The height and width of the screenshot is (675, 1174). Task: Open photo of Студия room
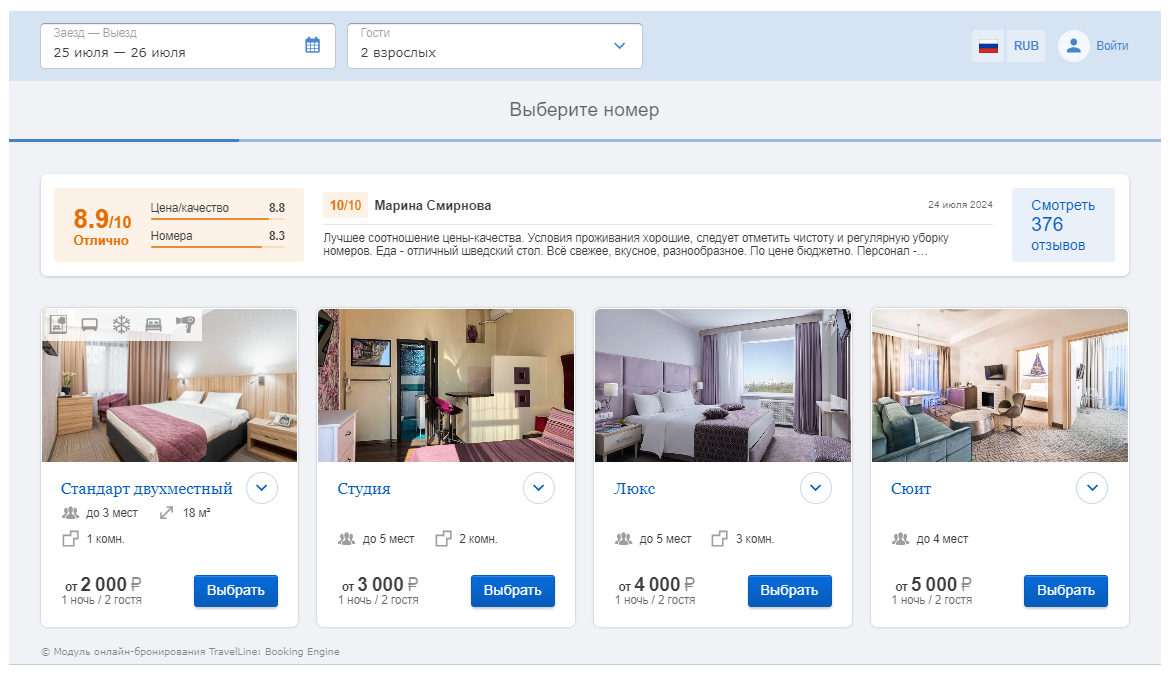click(446, 385)
